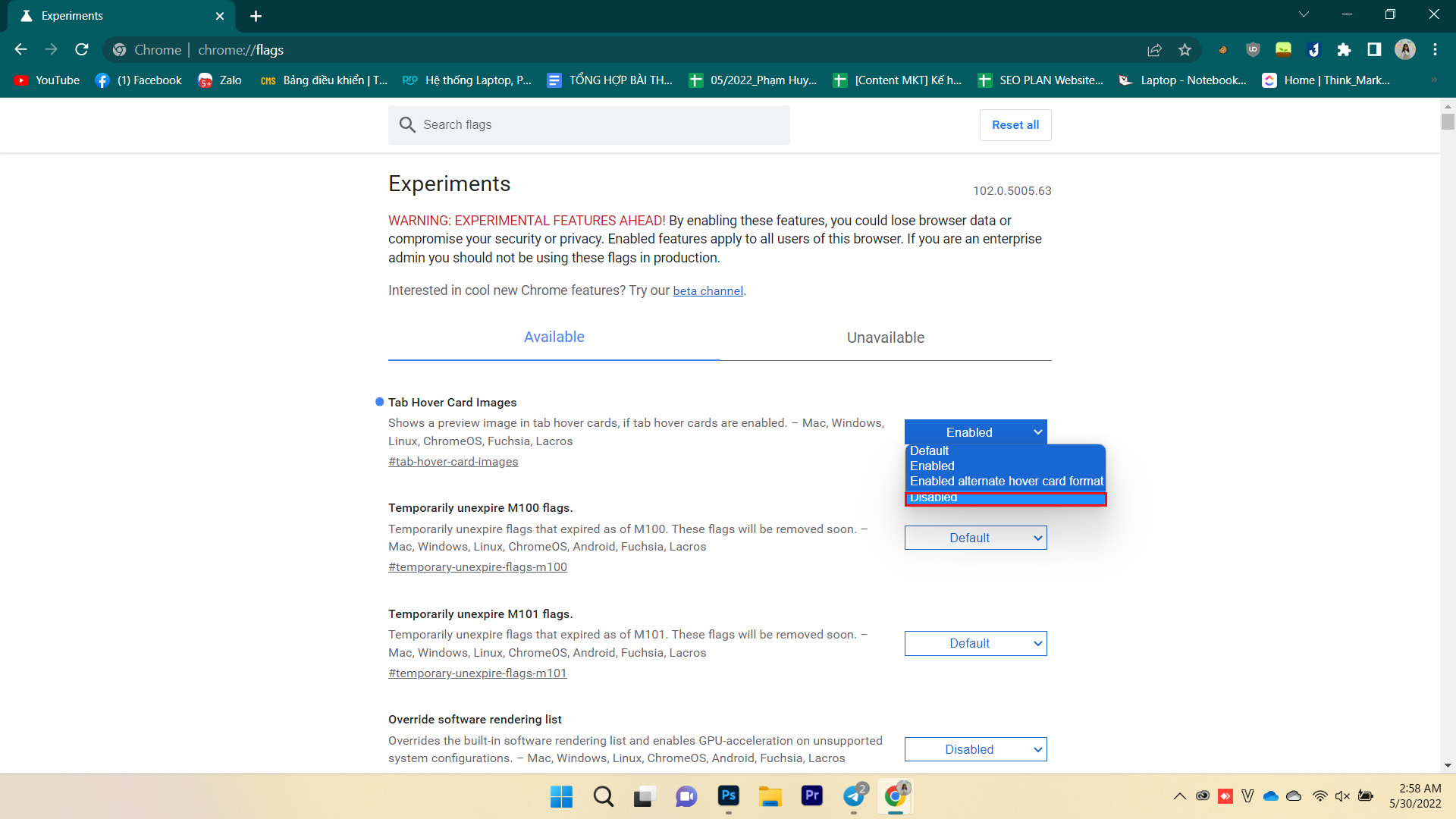
Task: Select Default in the open dropdown list
Action: (1006, 451)
